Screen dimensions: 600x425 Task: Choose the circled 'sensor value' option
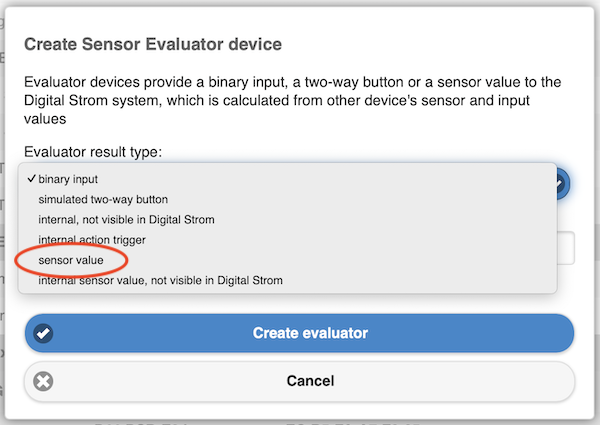[x=71, y=260]
